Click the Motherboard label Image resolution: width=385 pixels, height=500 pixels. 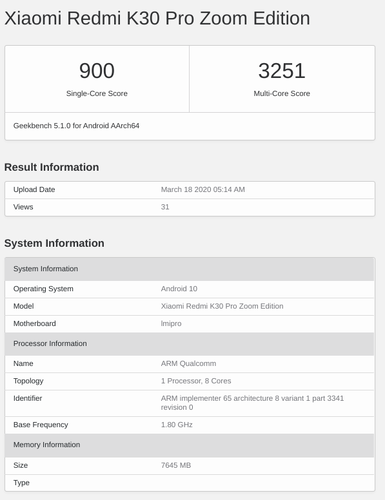pyautogui.click(x=35, y=323)
